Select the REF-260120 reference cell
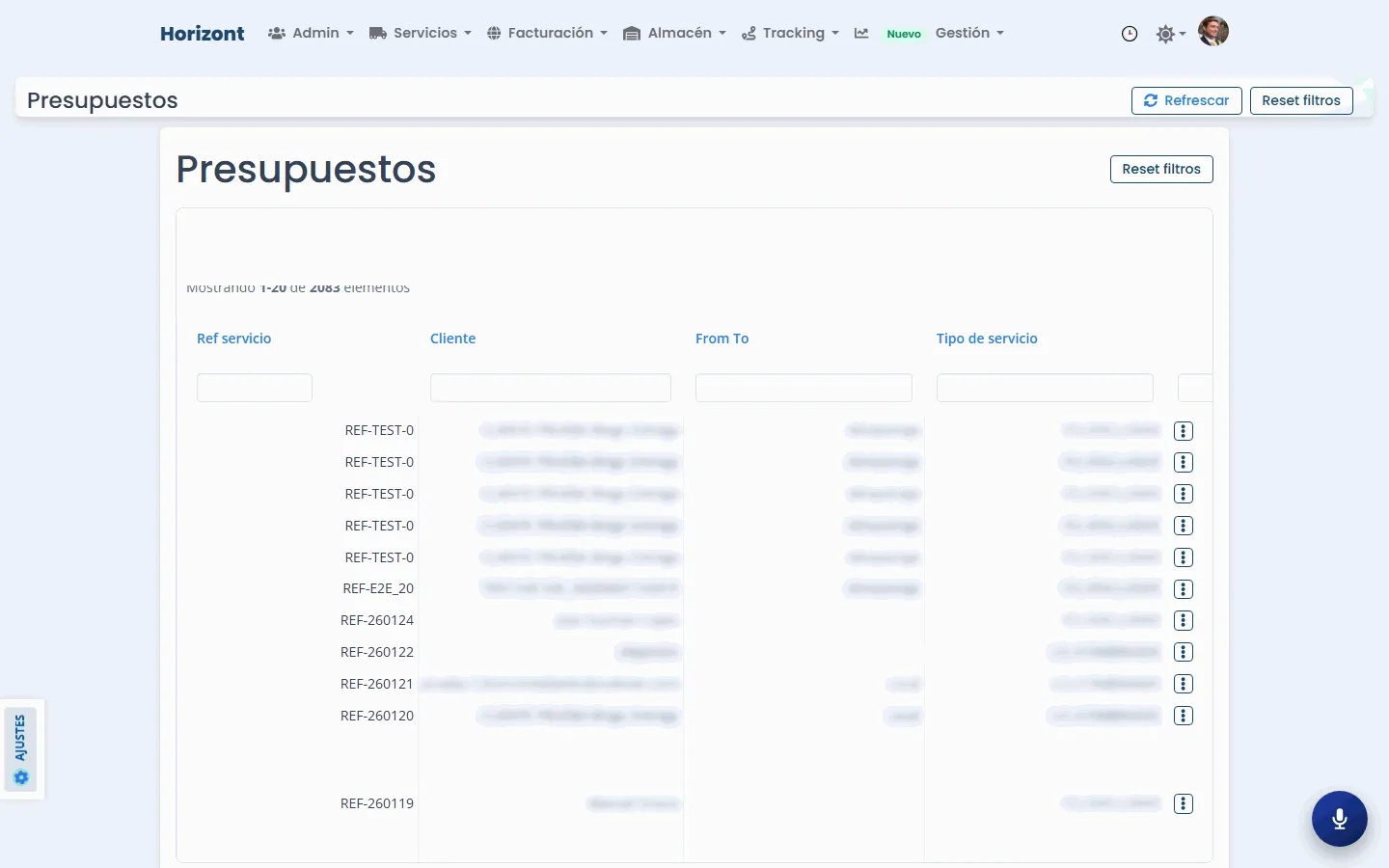Screen dimensions: 1389x868 point(377,716)
